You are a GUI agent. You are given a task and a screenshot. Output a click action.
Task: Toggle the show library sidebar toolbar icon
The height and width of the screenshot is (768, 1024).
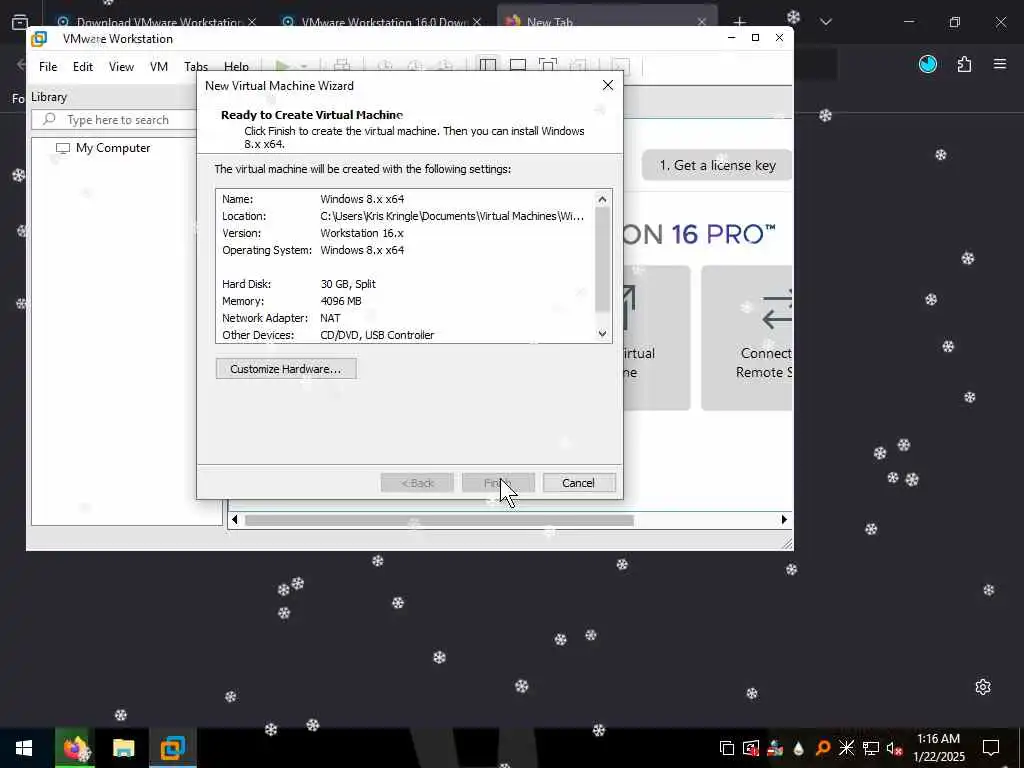coord(488,66)
